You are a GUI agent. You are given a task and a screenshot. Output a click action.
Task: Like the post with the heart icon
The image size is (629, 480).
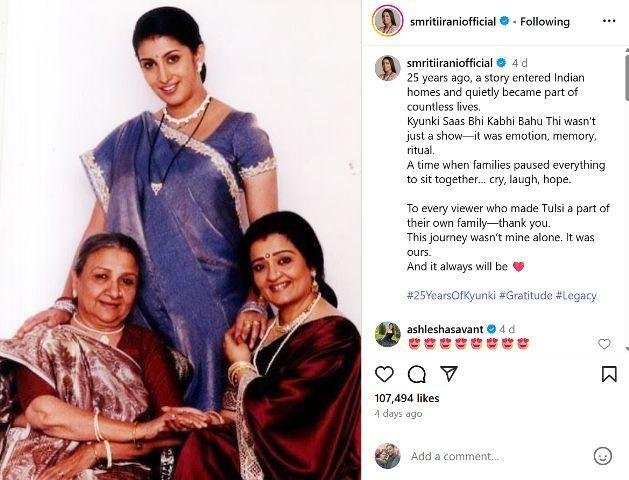tap(384, 374)
